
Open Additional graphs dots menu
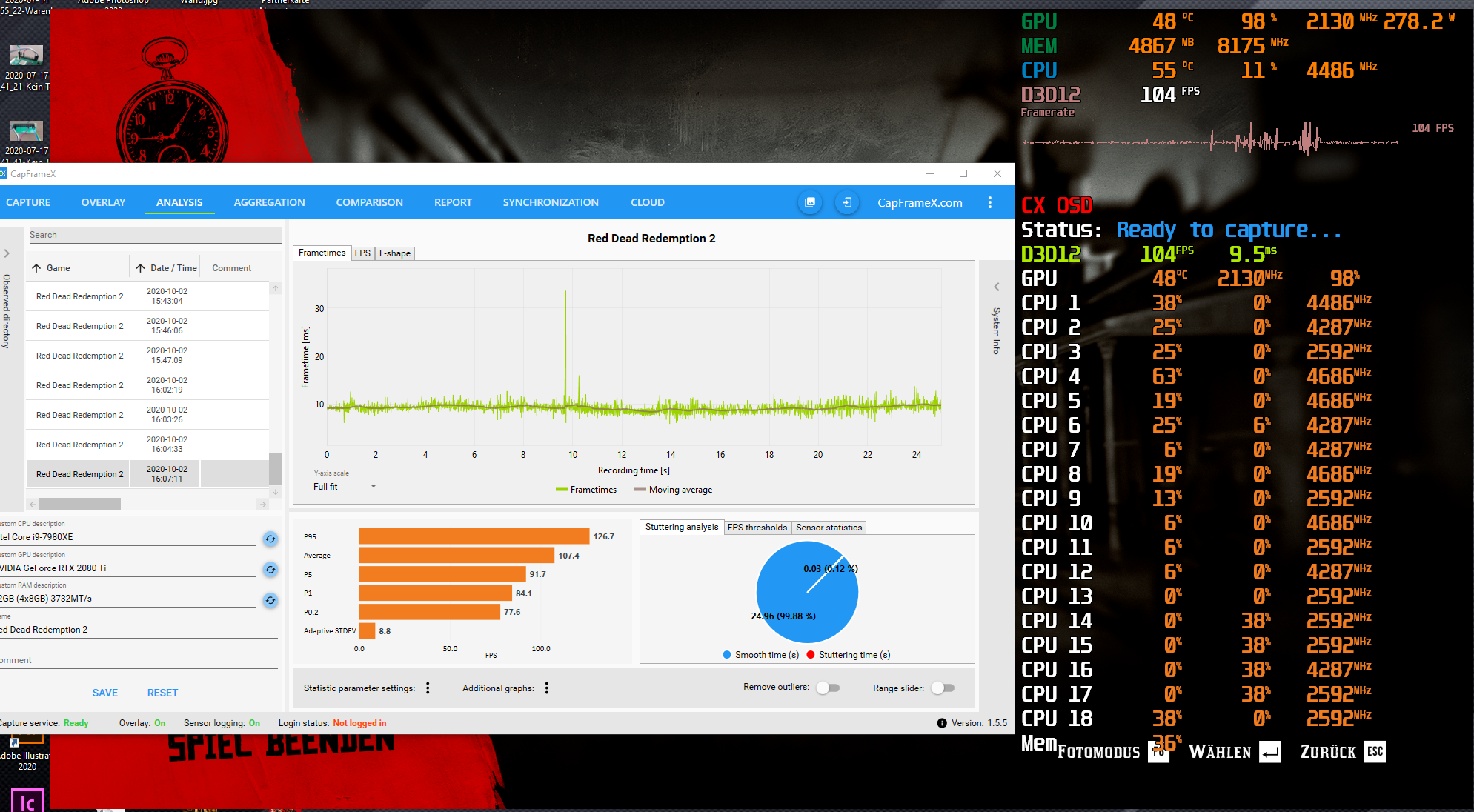pos(547,688)
